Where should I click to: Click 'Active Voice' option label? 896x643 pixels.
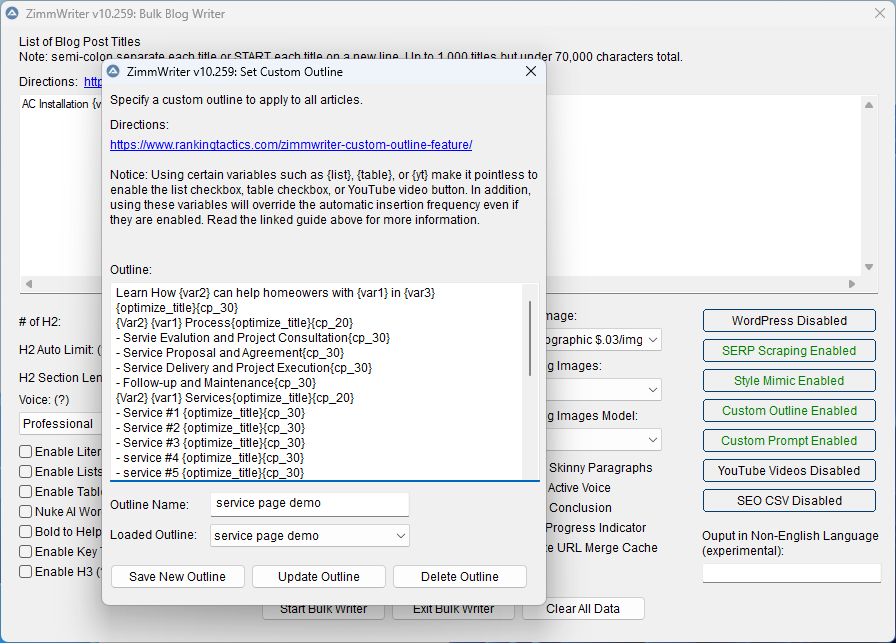pos(579,488)
